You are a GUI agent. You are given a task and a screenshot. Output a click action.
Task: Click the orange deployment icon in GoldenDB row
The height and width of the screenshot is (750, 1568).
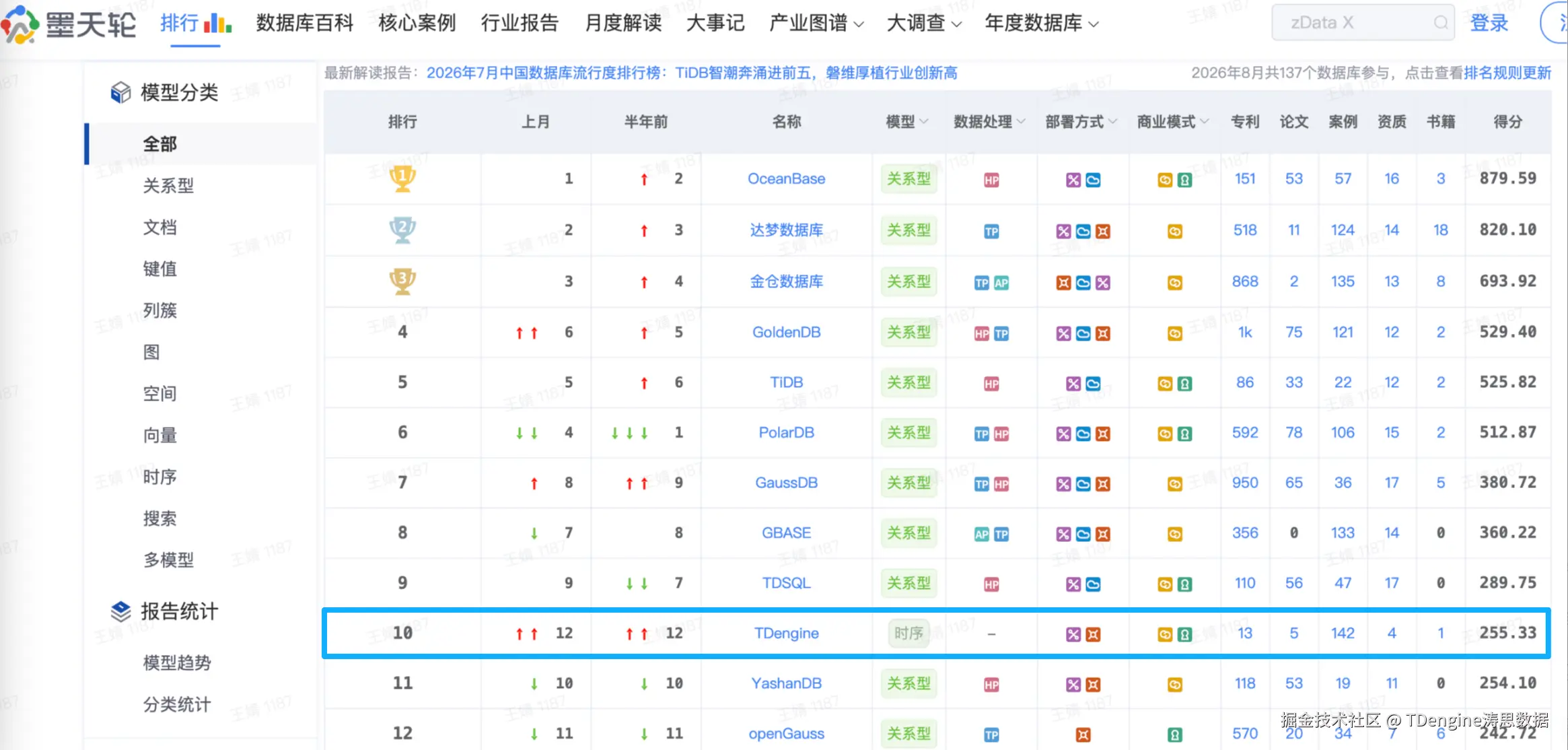click(1103, 333)
